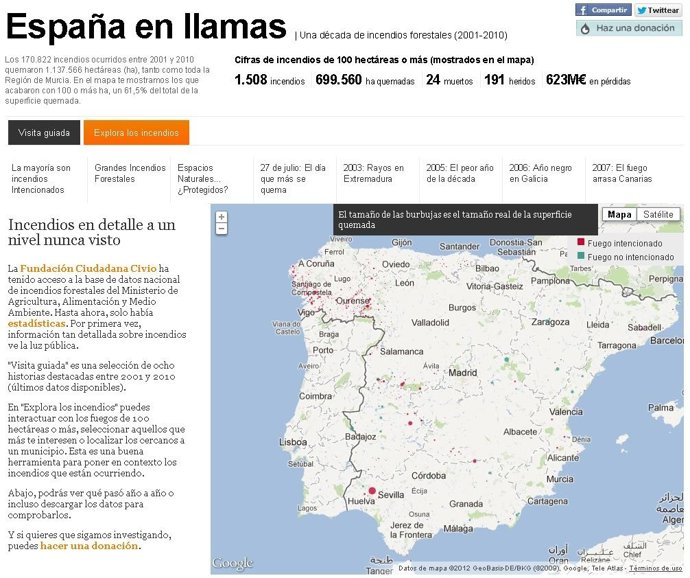Click the heading Incendios en detalle a un nivel nunca visto

92,232
